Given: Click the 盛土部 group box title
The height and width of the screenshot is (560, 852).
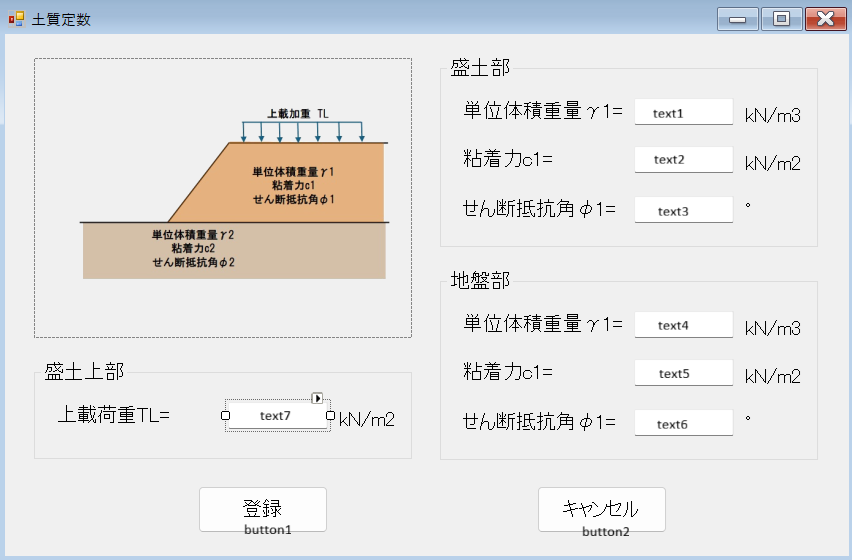Looking at the screenshot, I should 480,68.
